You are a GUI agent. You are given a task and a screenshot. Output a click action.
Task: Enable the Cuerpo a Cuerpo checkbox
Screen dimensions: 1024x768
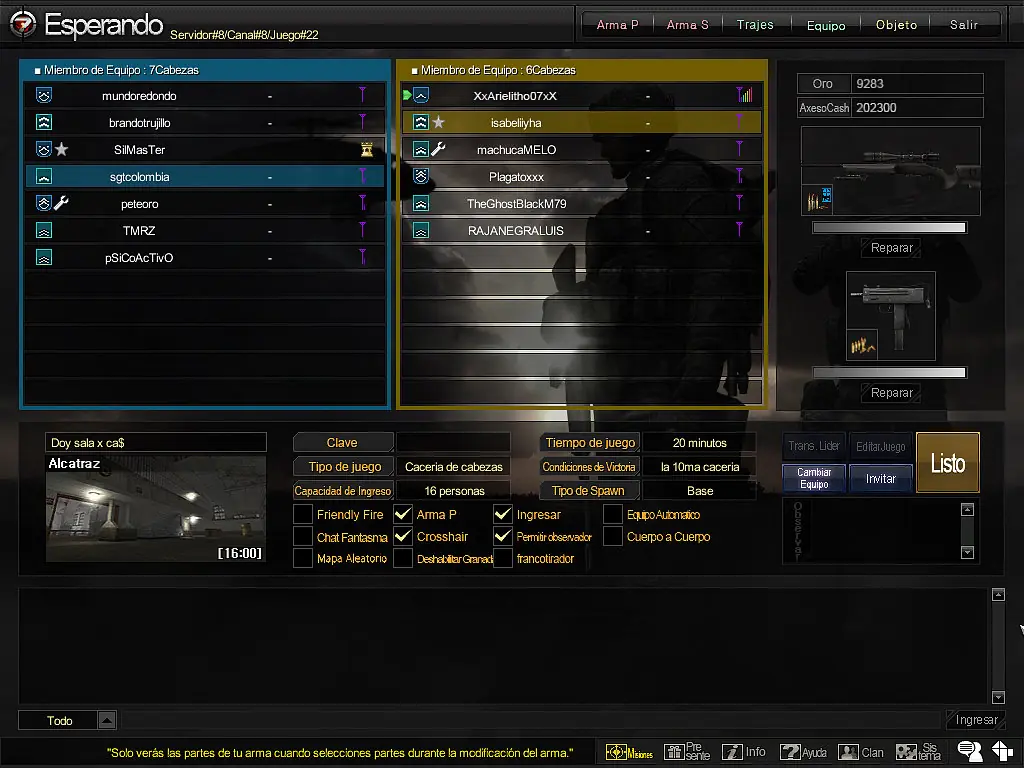[x=613, y=536]
